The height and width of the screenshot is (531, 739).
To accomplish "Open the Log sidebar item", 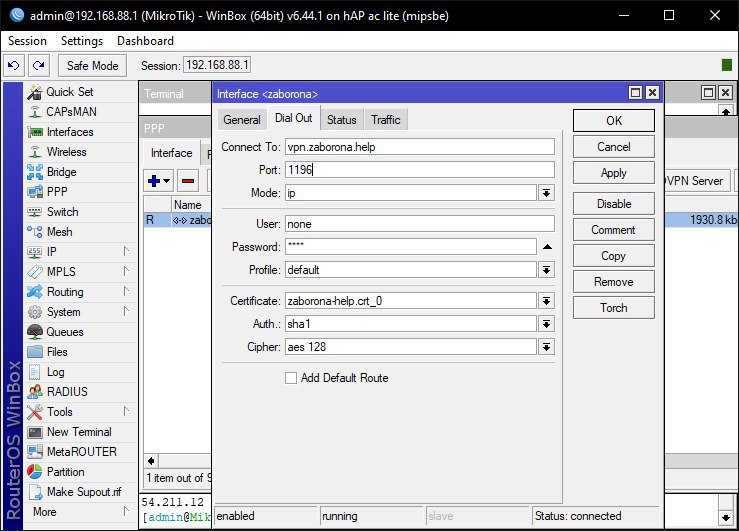I will tap(81, 372).
